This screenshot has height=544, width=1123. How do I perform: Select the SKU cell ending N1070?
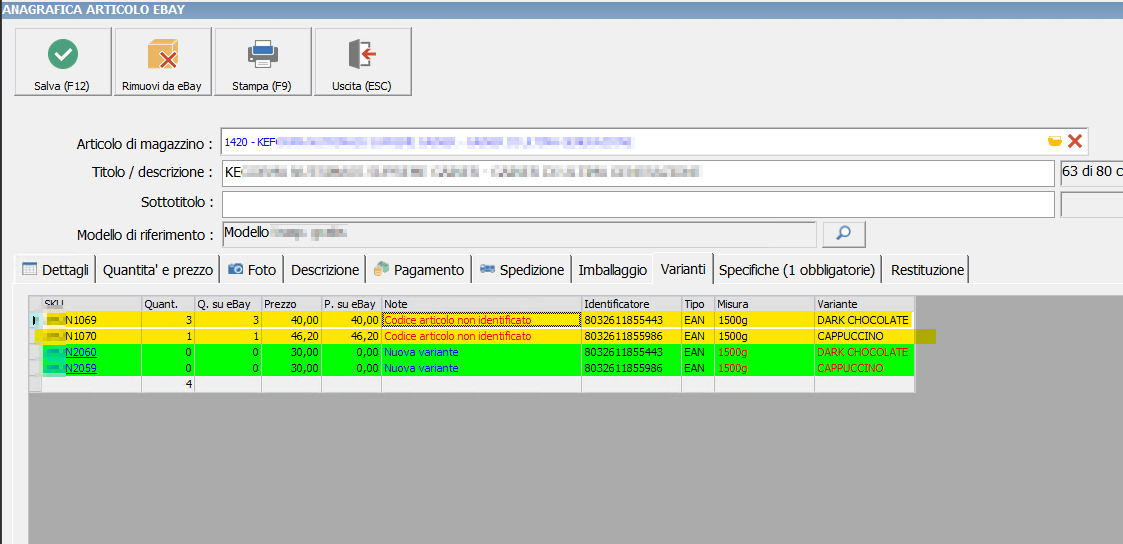click(x=92, y=336)
